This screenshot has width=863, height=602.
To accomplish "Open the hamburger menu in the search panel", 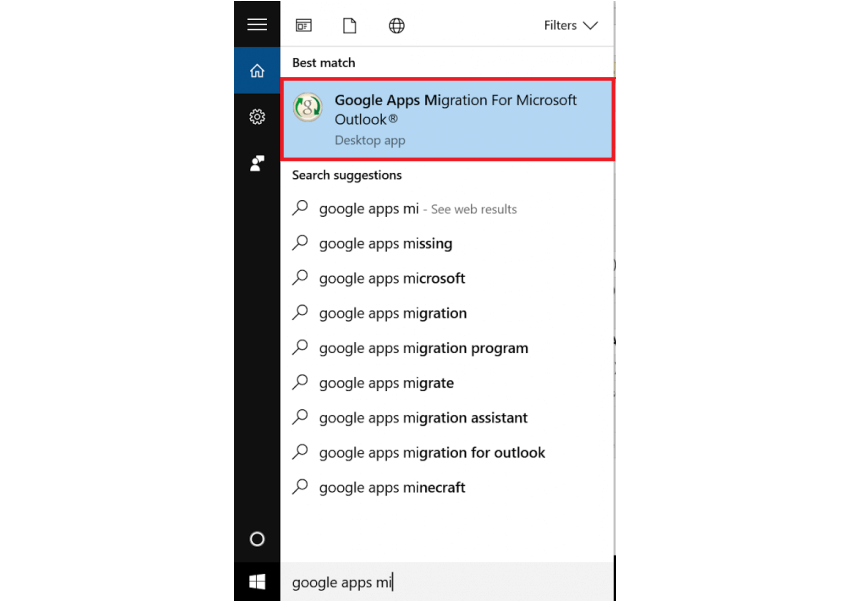I will coord(257,24).
